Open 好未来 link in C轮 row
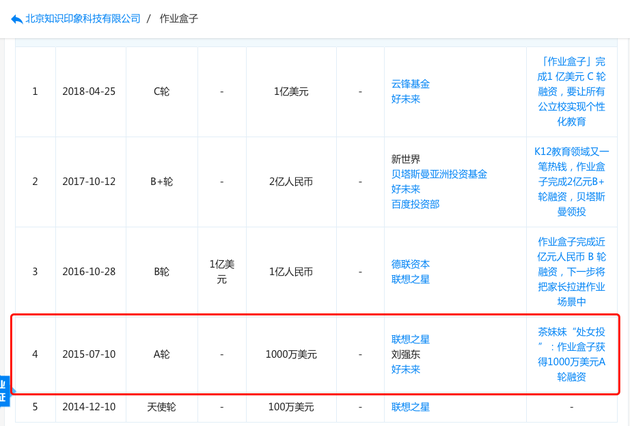Image resolution: width=630 pixels, height=426 pixels. 405,99
